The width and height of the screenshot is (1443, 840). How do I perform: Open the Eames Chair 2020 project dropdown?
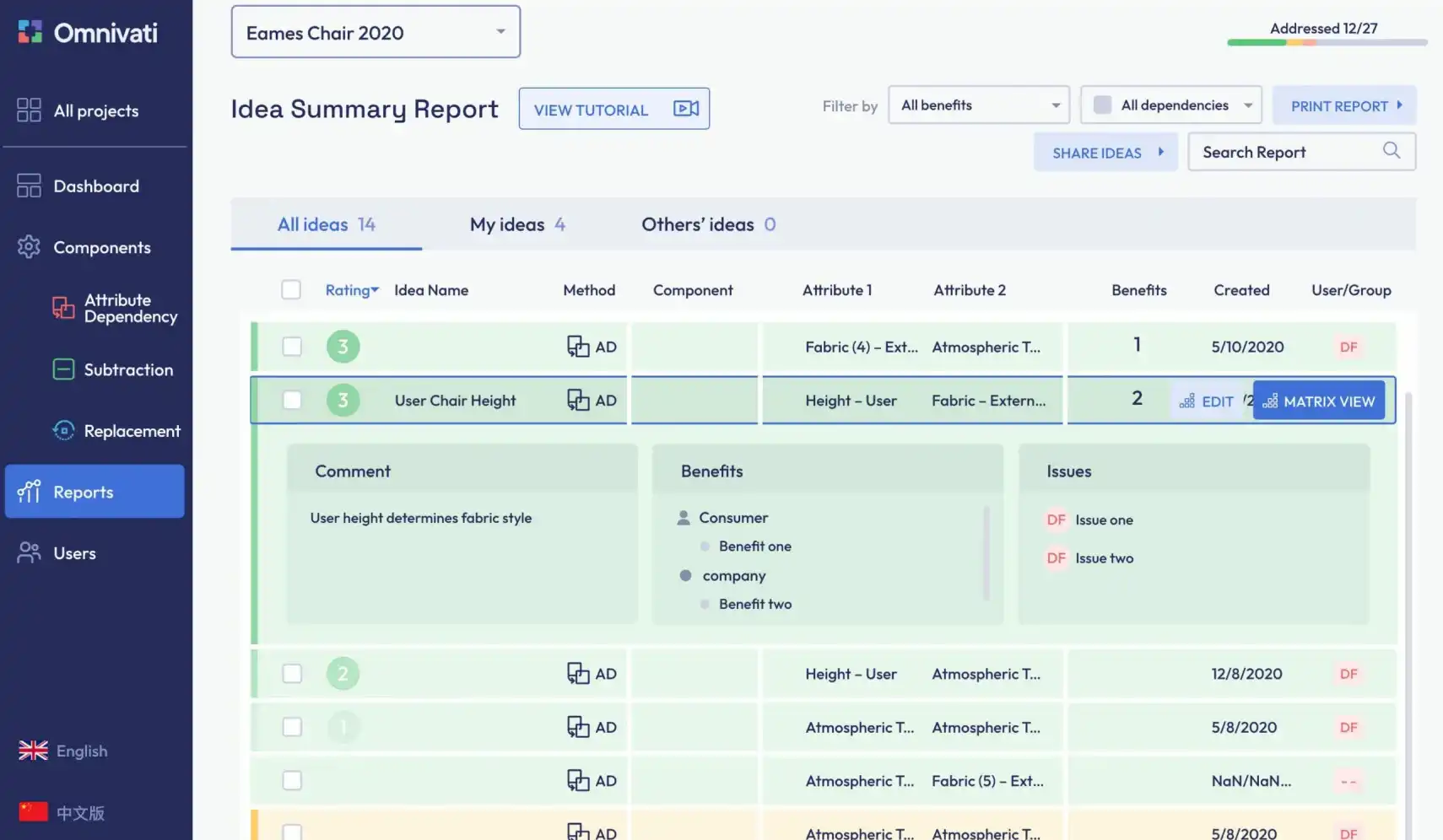[x=376, y=32]
